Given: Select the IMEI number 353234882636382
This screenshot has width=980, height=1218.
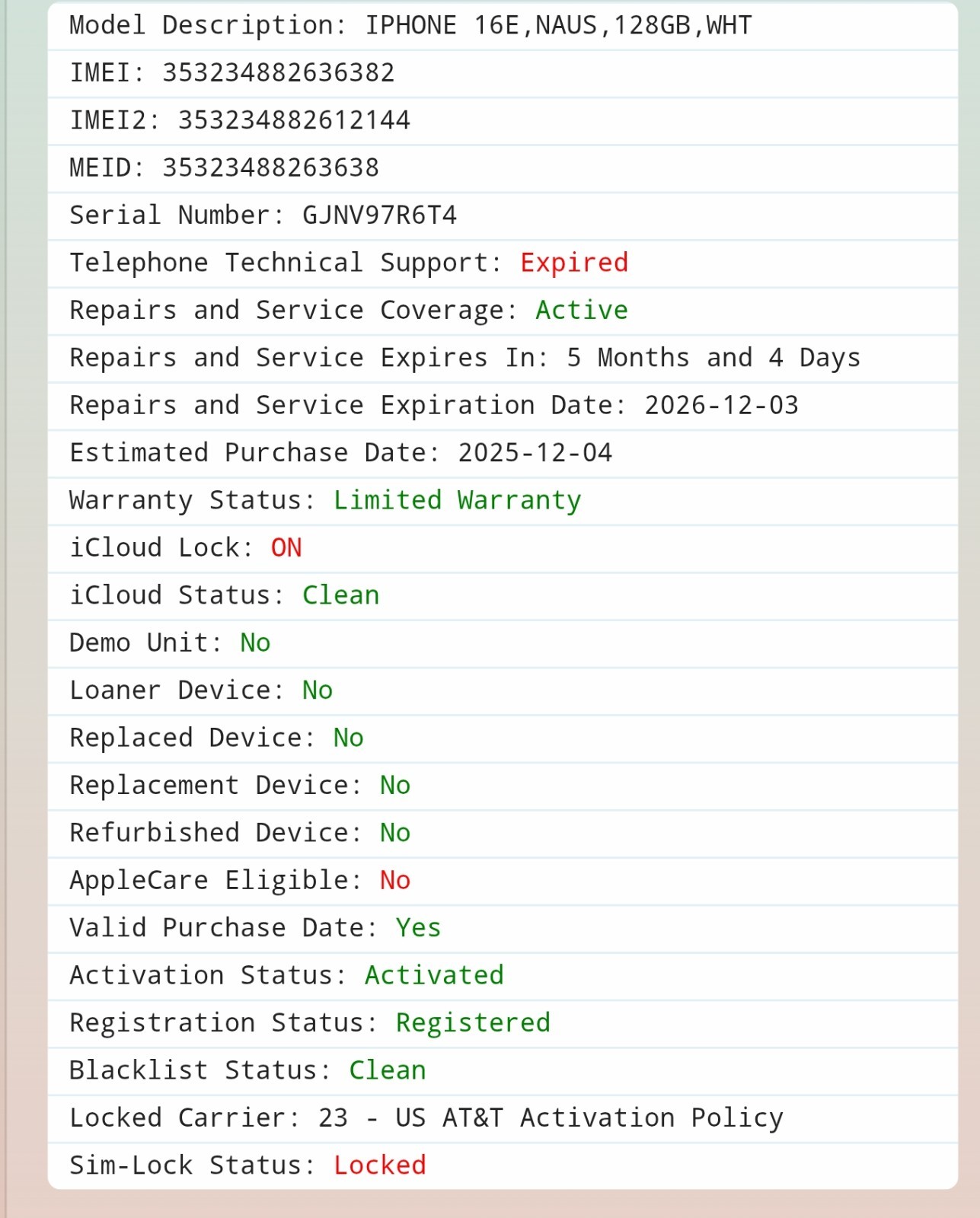Looking at the screenshot, I should pyautogui.click(x=279, y=73).
